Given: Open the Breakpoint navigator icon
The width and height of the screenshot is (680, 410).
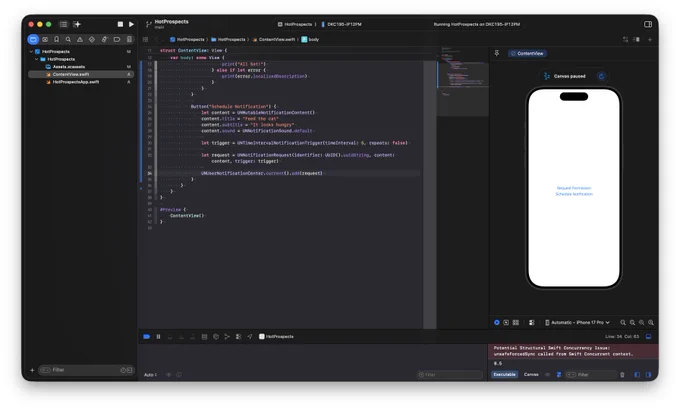Looking at the screenshot, I should click(x=117, y=39).
